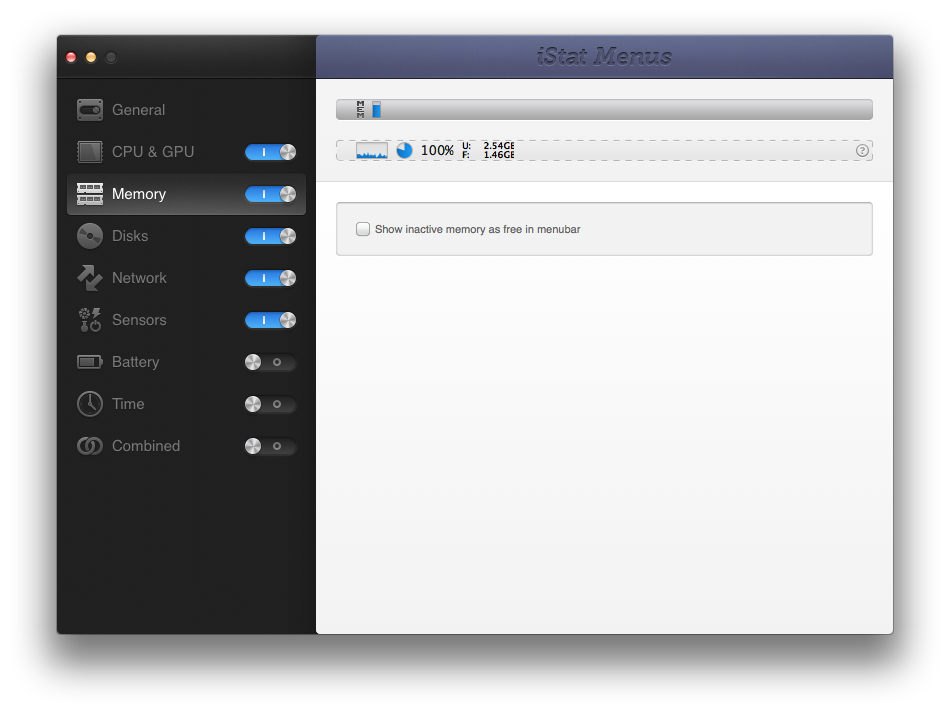Screen dimensions: 950x713
Task: Click the Sensors fan icon
Action: 90,320
